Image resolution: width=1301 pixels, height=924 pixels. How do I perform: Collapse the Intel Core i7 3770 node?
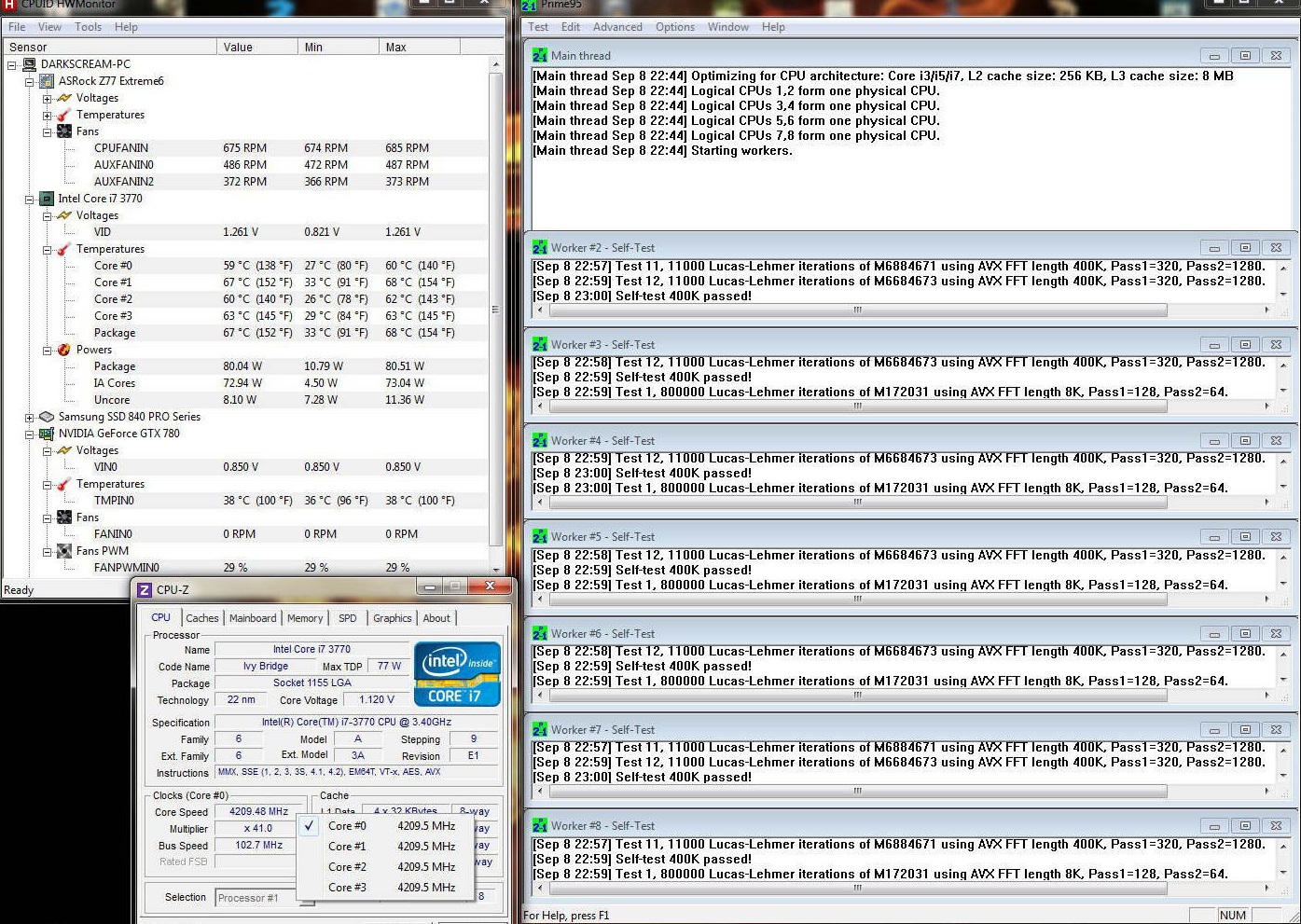[30, 199]
